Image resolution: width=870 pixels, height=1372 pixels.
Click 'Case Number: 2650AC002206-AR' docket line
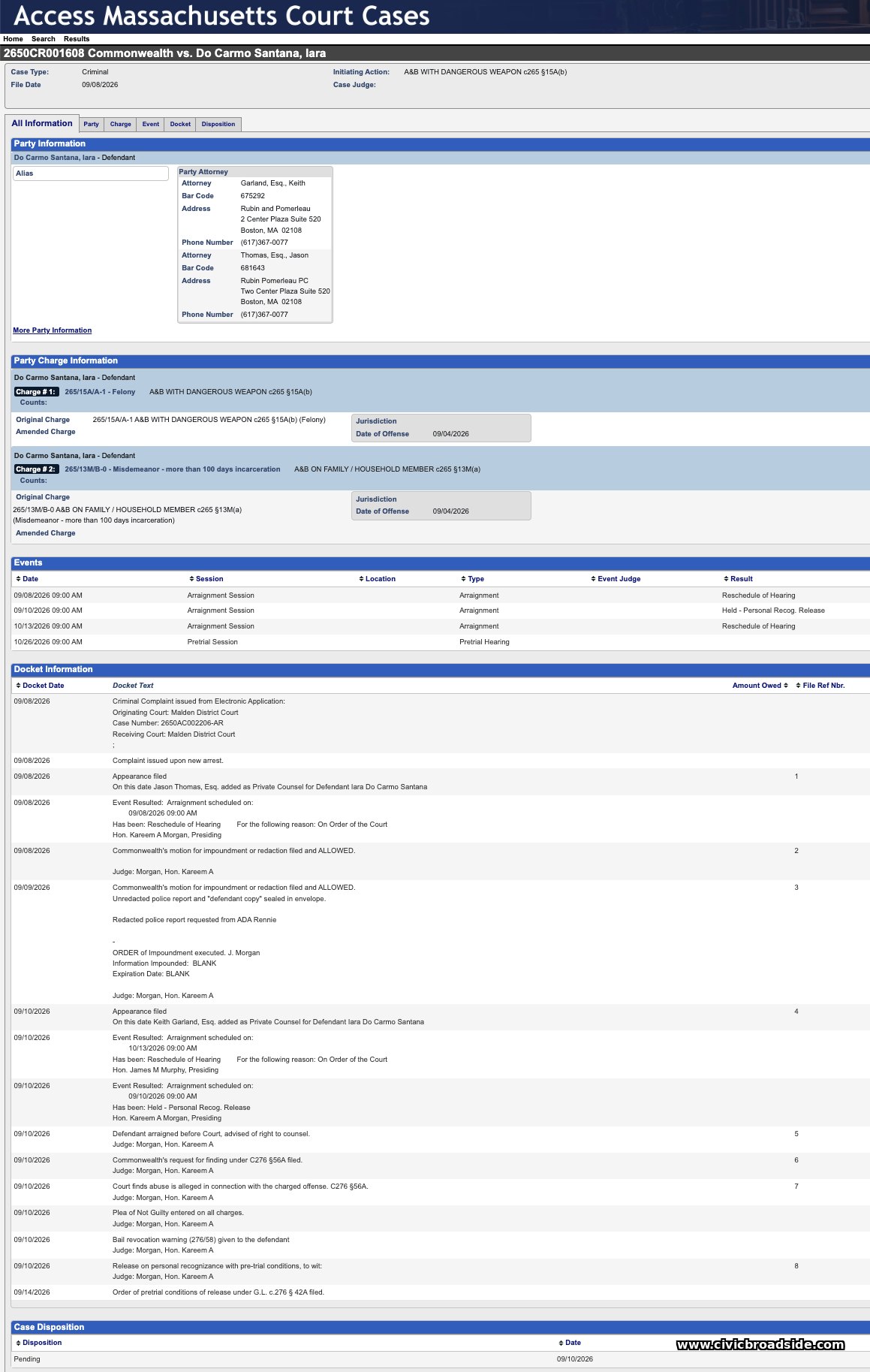coord(168,723)
